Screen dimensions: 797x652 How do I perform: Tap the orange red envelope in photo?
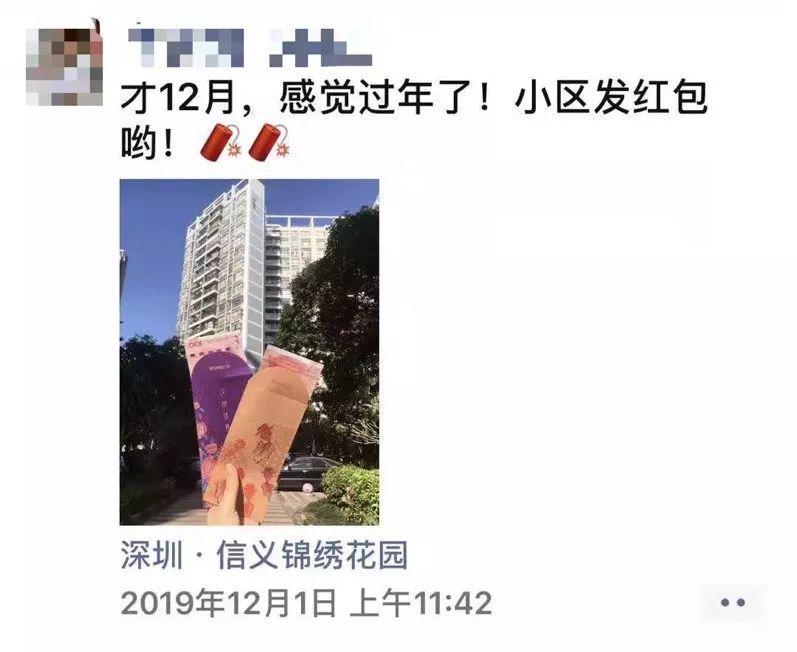click(x=264, y=434)
